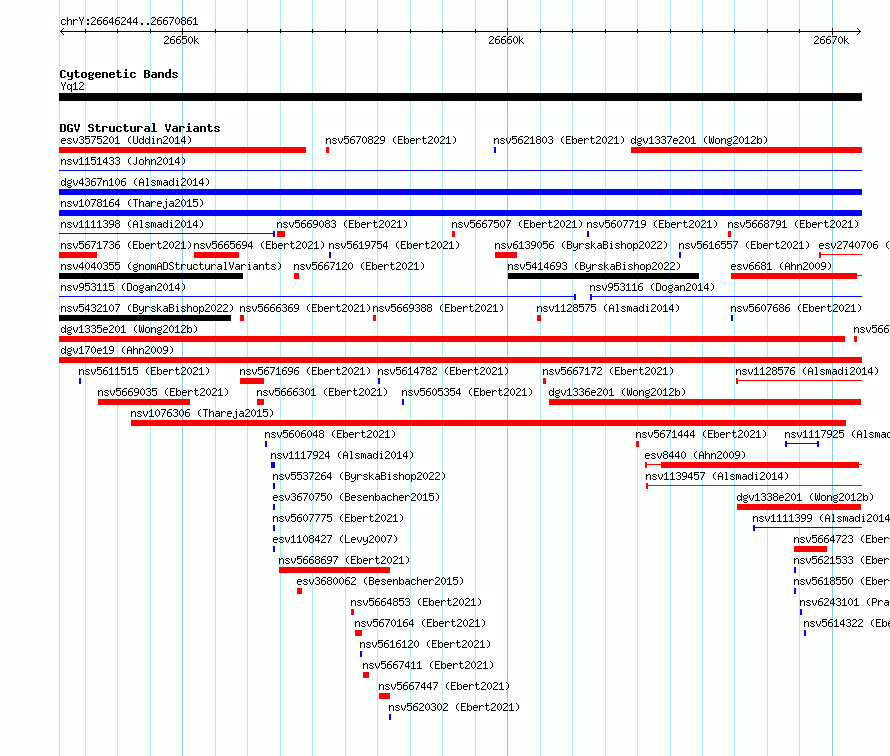This screenshot has width=890, height=756.
Task: Click nsv1151433 (John2014) label
Action: [x=123, y=161]
